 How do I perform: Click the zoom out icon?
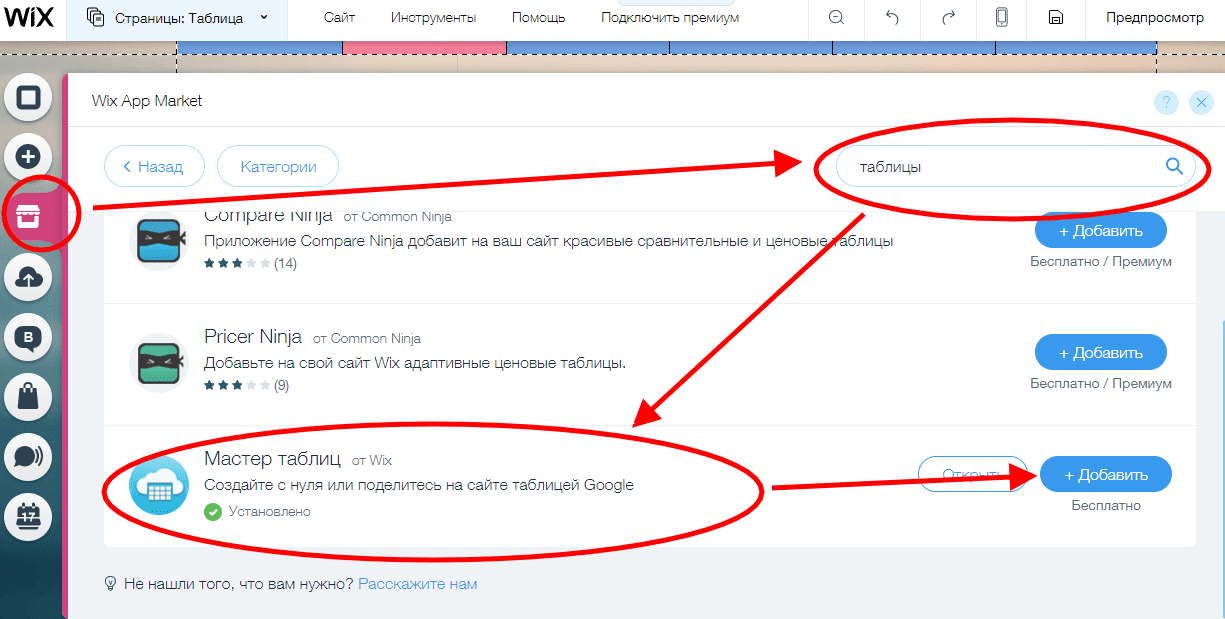837,18
